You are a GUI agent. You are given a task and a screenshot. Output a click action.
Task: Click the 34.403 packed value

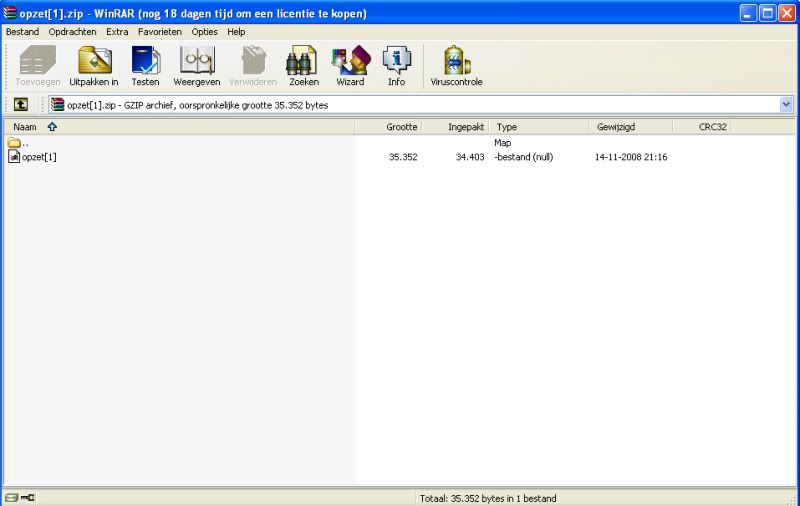(x=470, y=157)
